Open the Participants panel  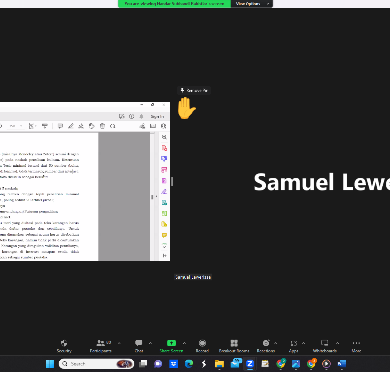[x=101, y=346]
